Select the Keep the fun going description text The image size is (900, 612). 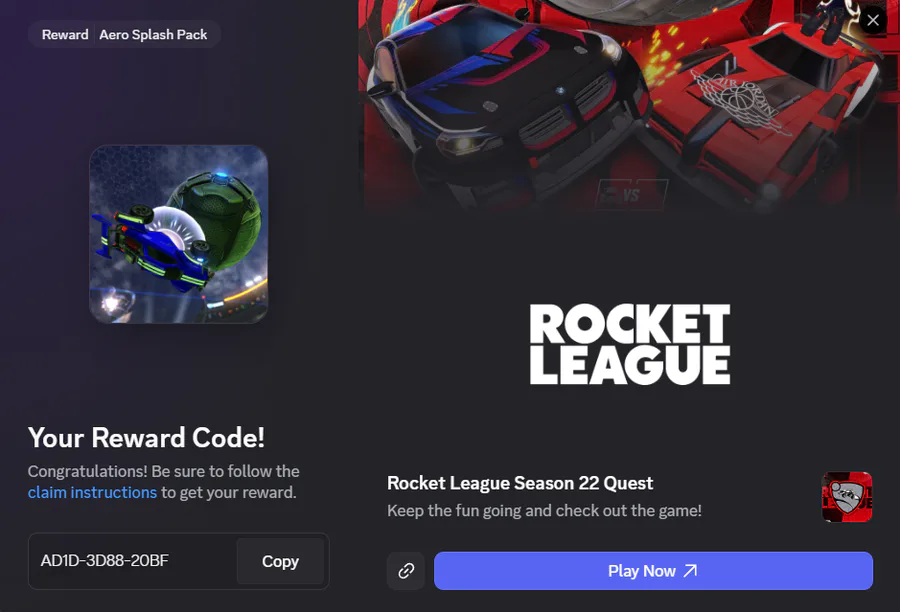click(x=544, y=510)
